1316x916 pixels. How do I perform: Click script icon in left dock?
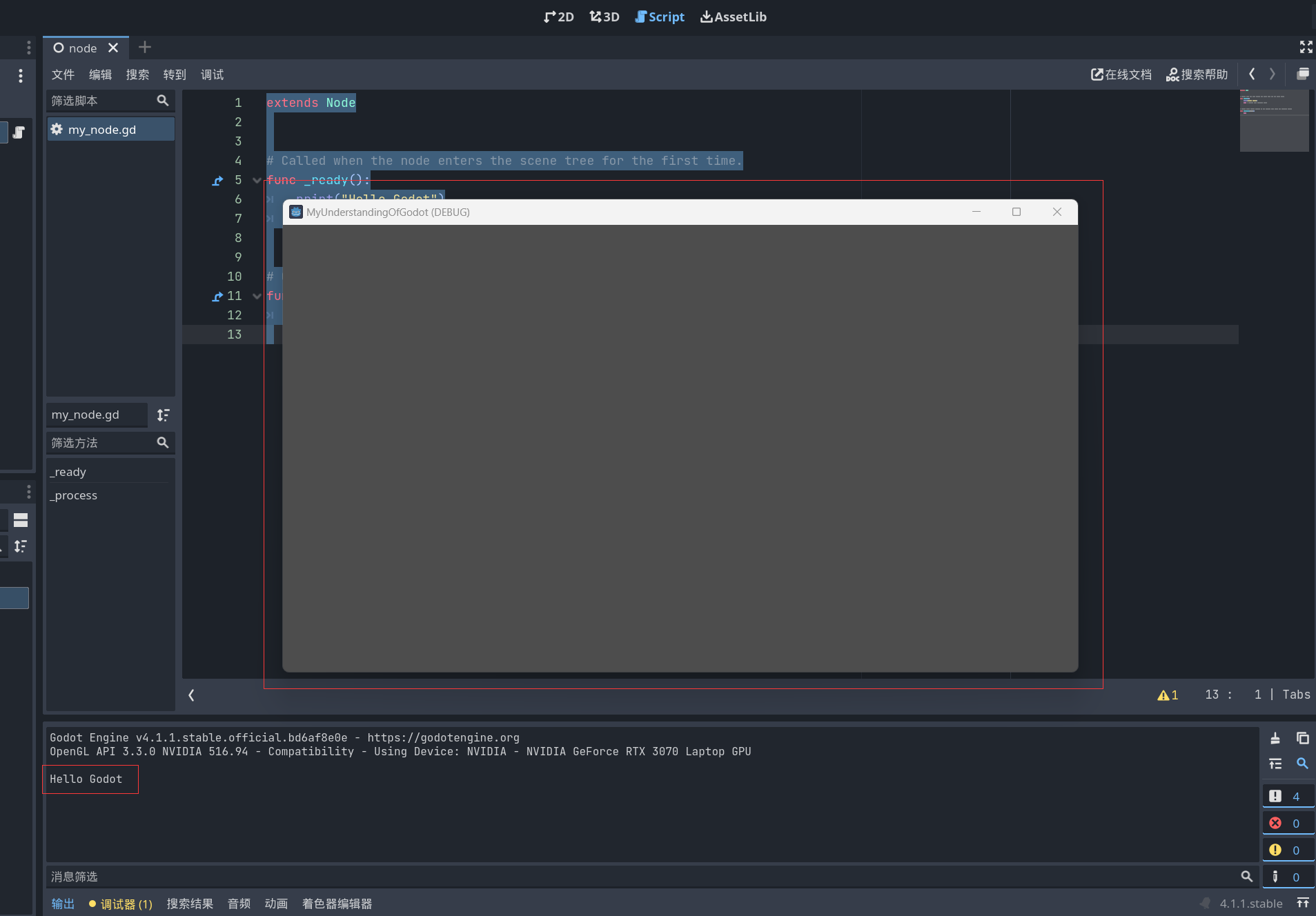[x=19, y=132]
